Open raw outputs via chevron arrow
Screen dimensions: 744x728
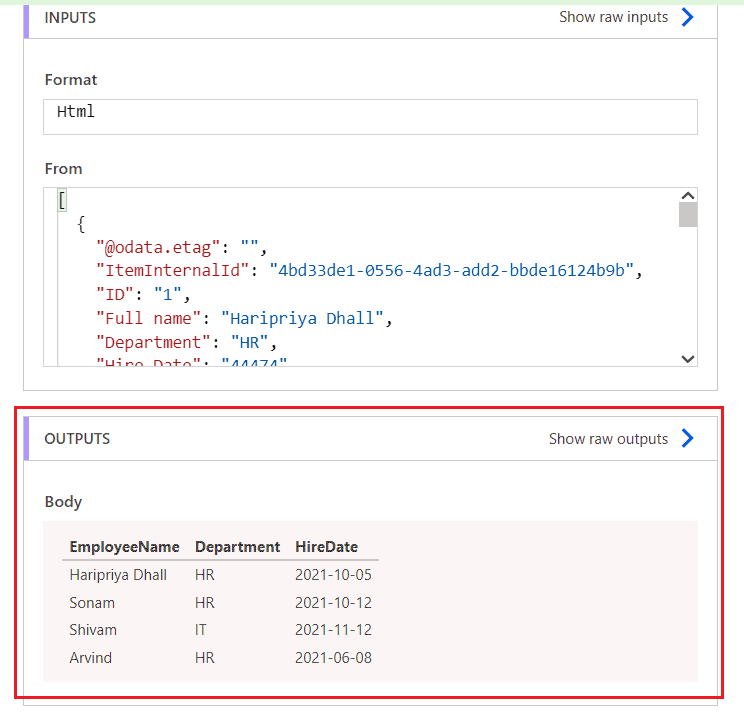tap(687, 438)
